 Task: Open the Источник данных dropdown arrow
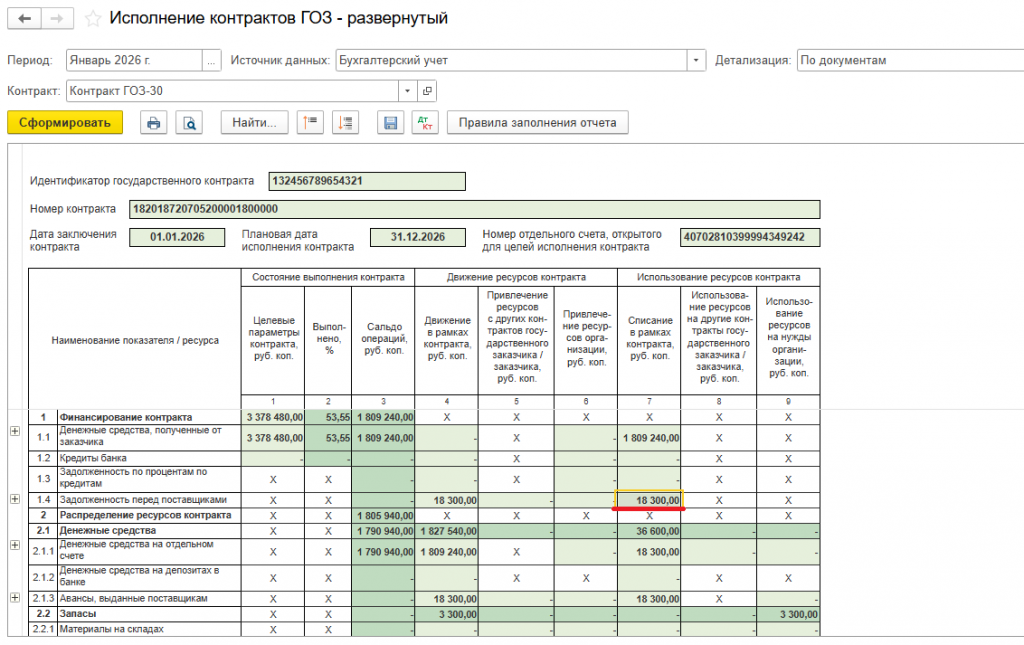696,60
